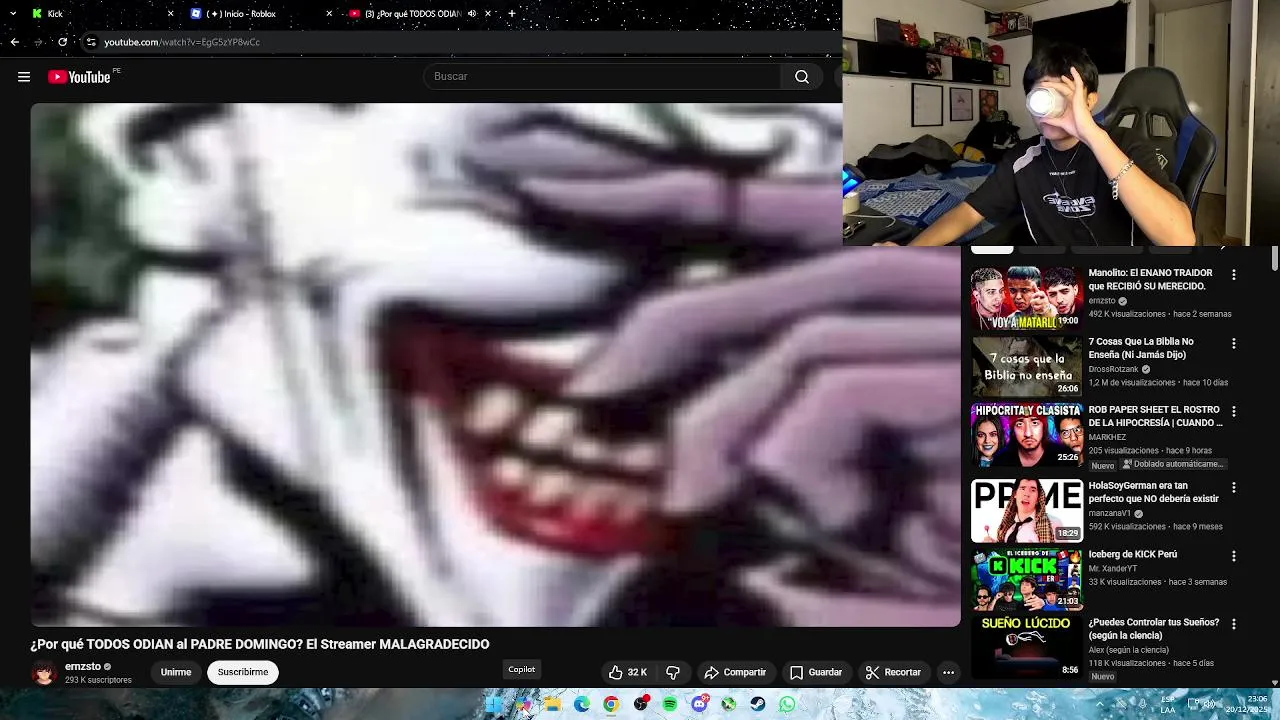Image resolution: width=1280 pixels, height=720 pixels.
Task: Click the search magnifier button
Action: (802, 77)
